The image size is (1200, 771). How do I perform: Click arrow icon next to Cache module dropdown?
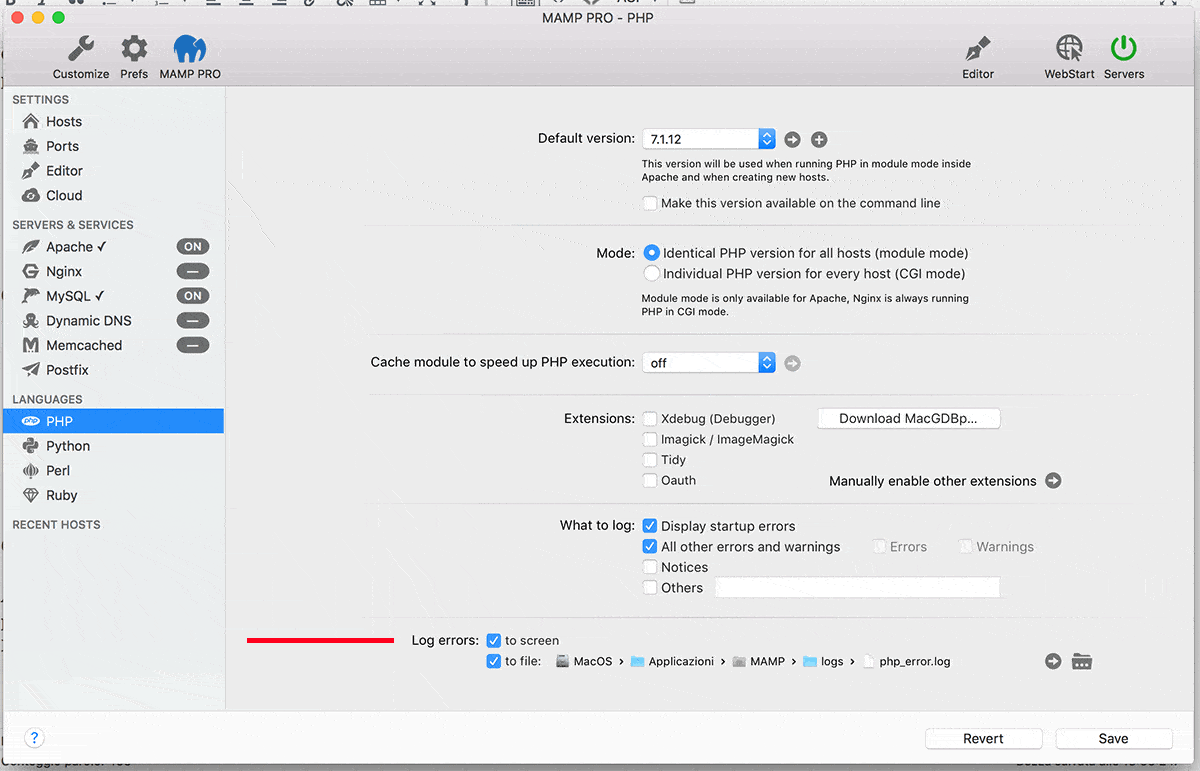click(793, 363)
